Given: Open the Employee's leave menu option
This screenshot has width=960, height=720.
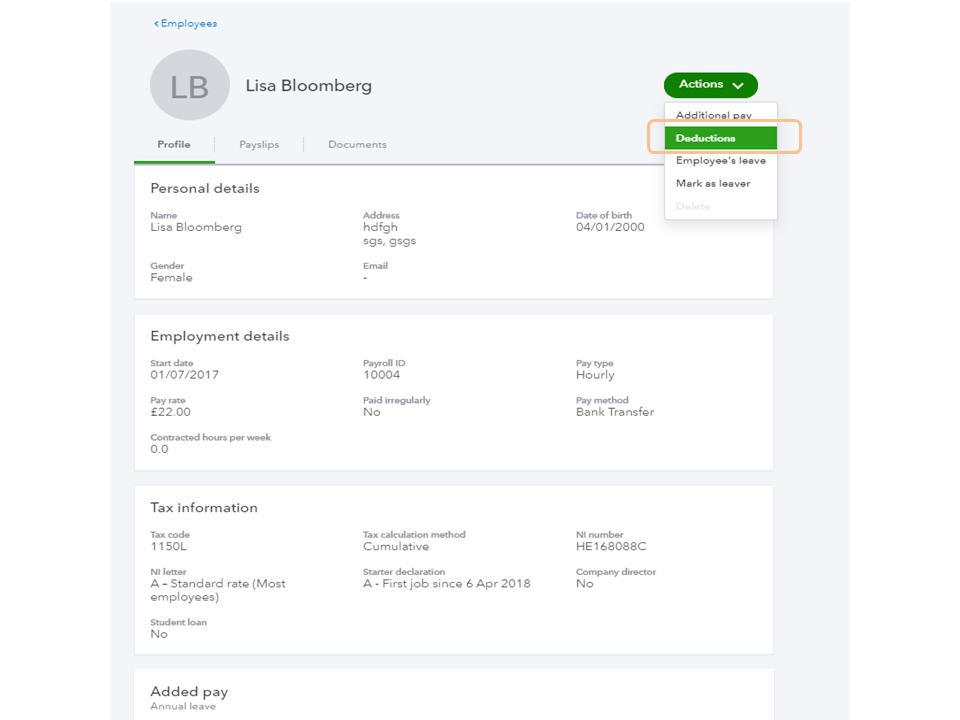Looking at the screenshot, I should point(720,161).
